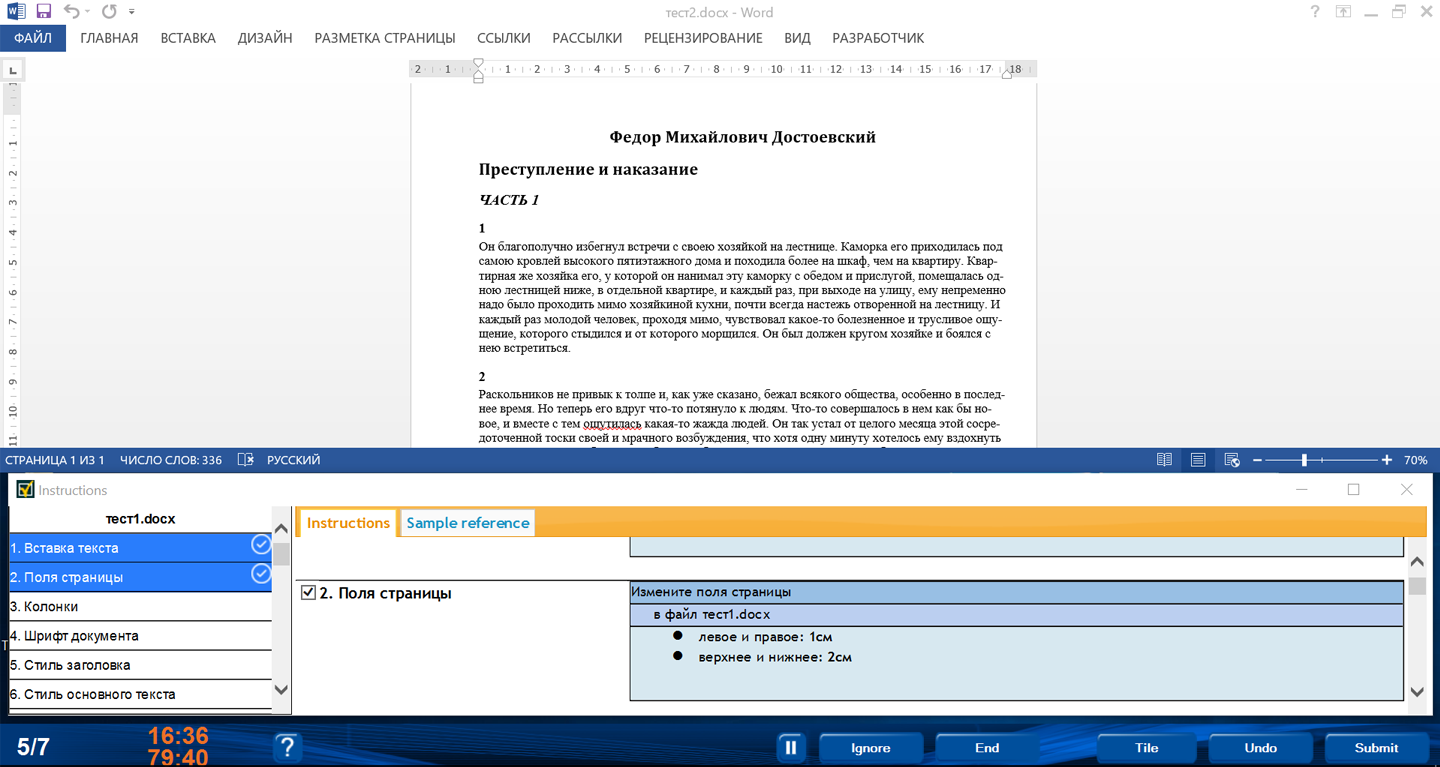This screenshot has height=767, width=1440.
Task: Click the Ignore button
Action: click(x=870, y=747)
